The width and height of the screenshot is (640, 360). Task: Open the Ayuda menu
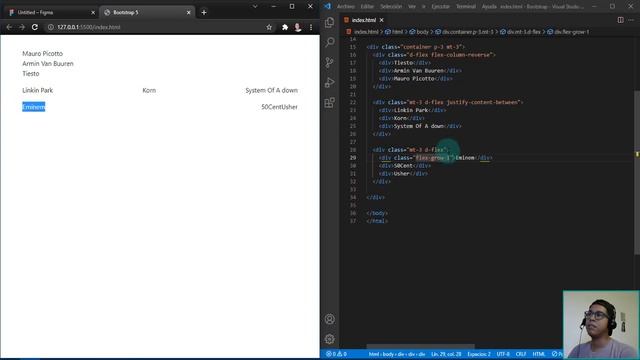pos(489,6)
